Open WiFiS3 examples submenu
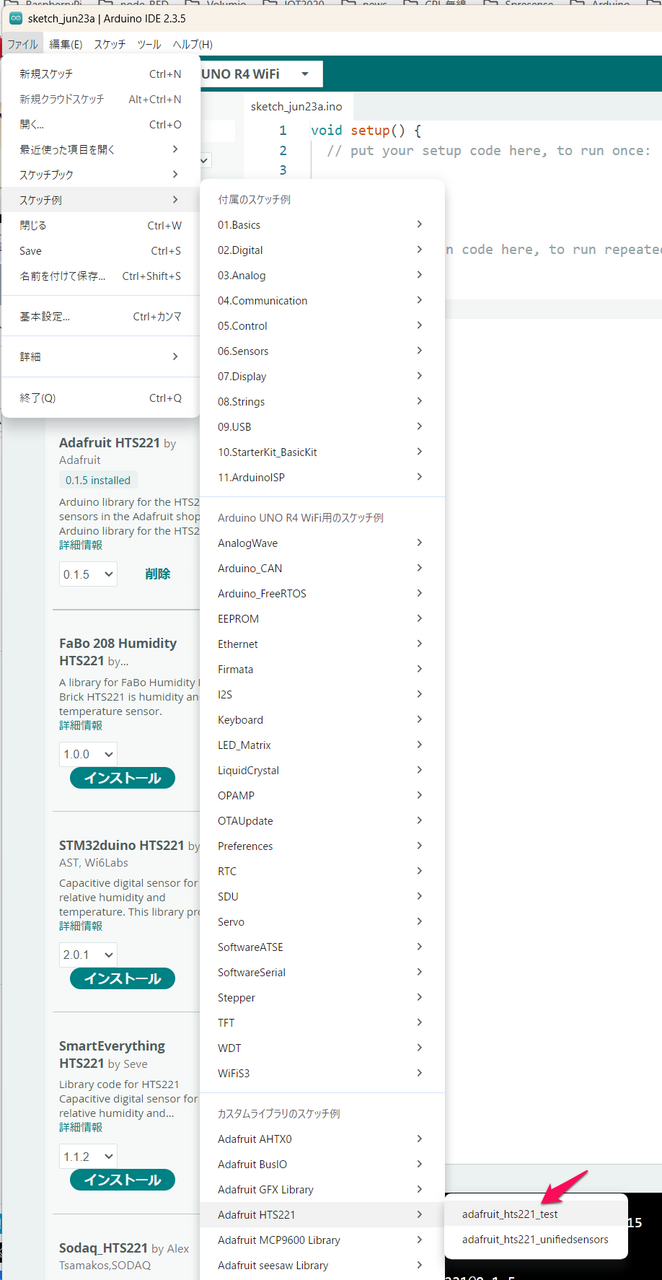 (322, 1073)
